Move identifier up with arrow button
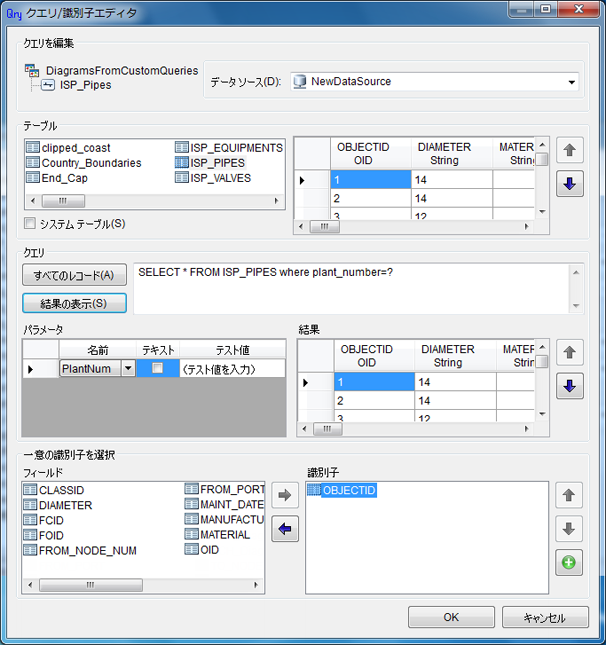This screenshot has height=645, width=606. pos(569,495)
